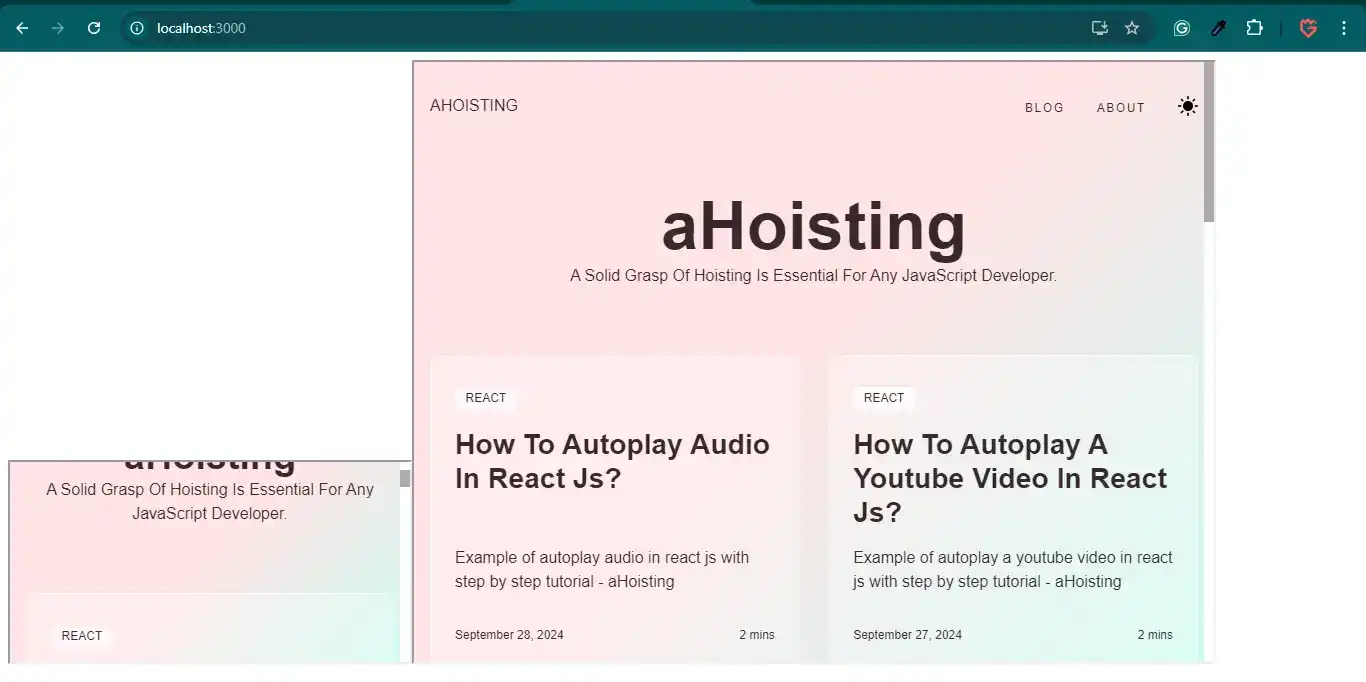Click the REACT tag on the audio post
Image resolution: width=1366 pixels, height=682 pixels.
486,398
